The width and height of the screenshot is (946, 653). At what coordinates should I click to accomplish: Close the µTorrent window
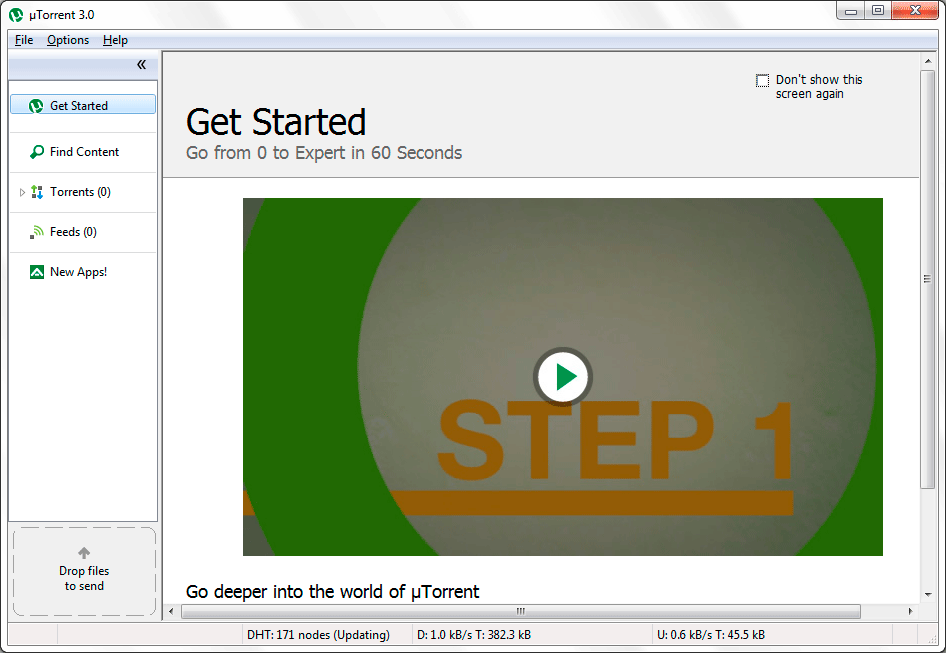915,11
